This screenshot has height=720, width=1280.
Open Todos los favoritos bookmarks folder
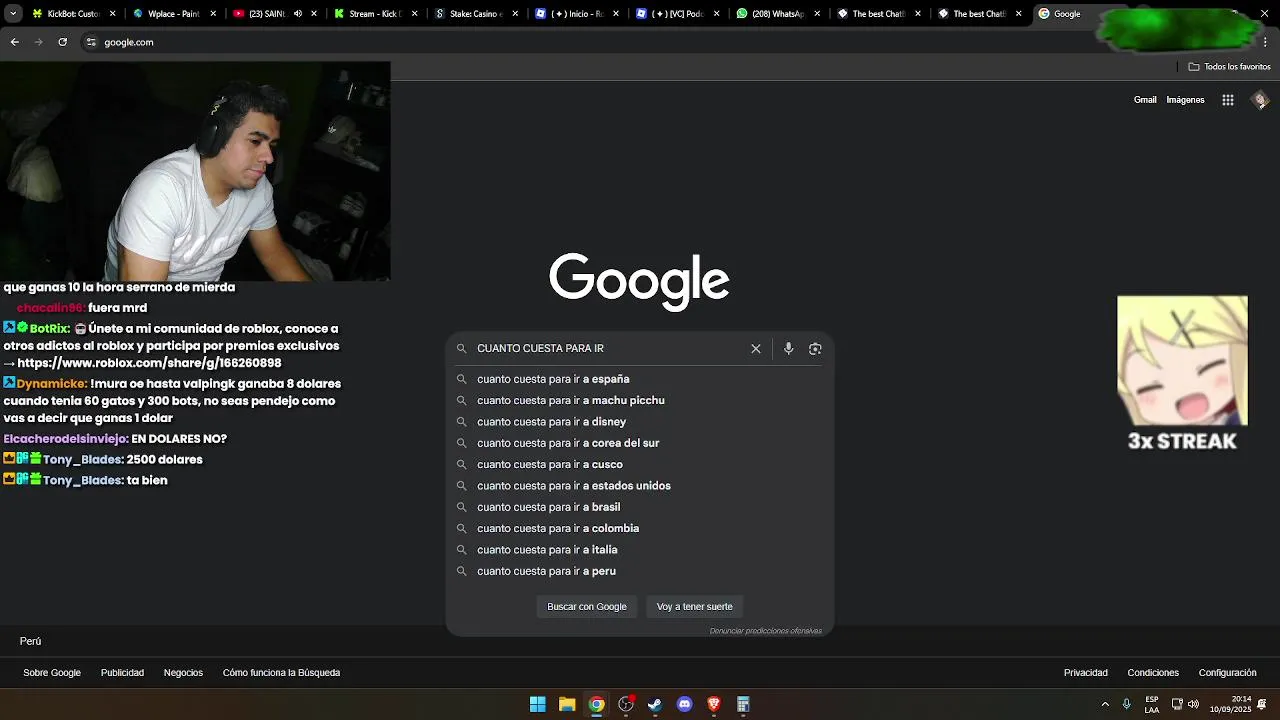[x=1229, y=66]
